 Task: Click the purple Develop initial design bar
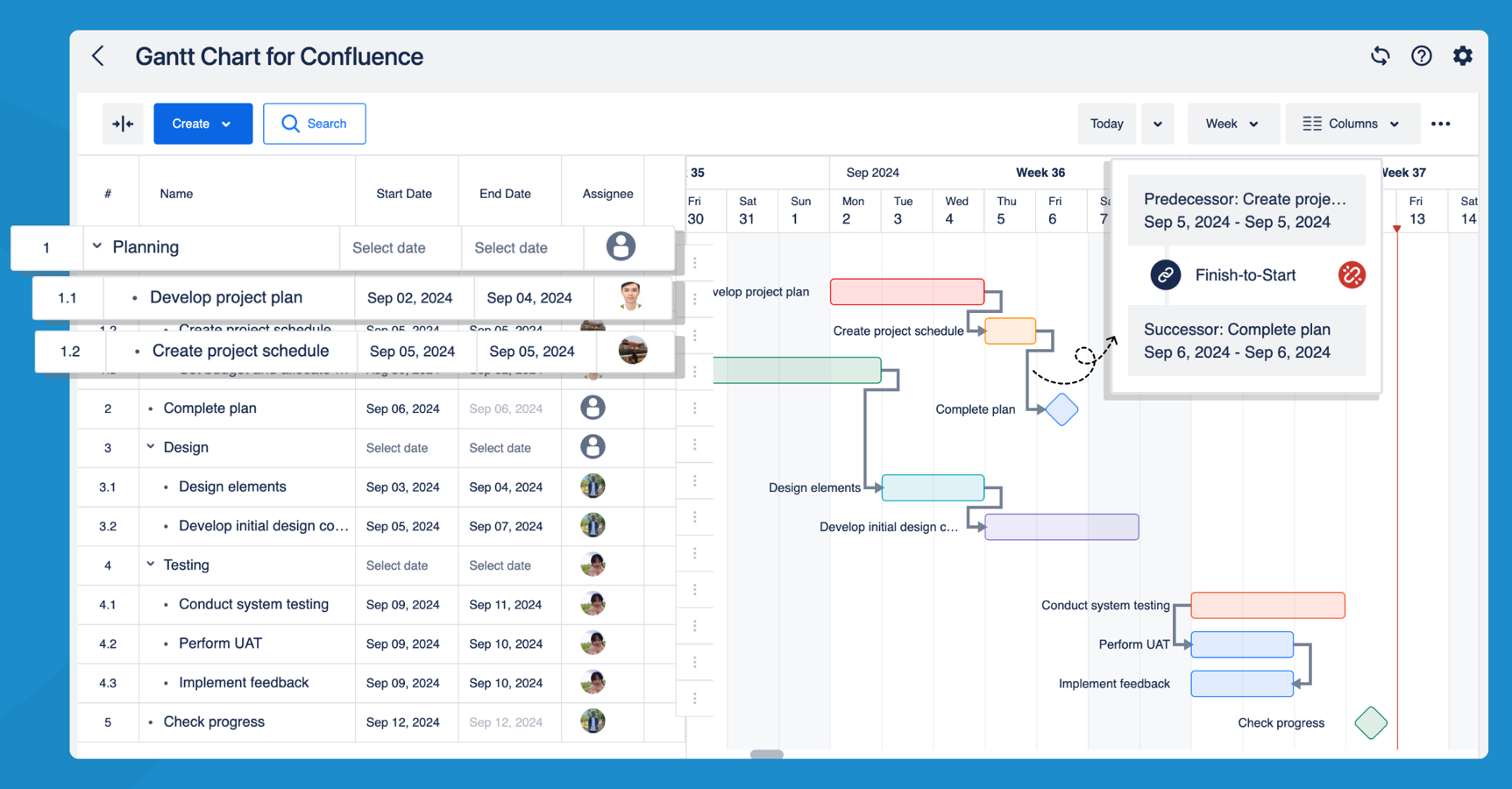pyautogui.click(x=1061, y=527)
